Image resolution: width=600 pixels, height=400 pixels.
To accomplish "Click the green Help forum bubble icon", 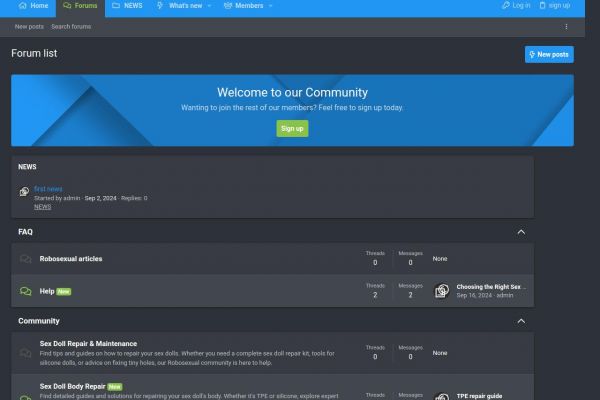I will (x=26, y=291).
